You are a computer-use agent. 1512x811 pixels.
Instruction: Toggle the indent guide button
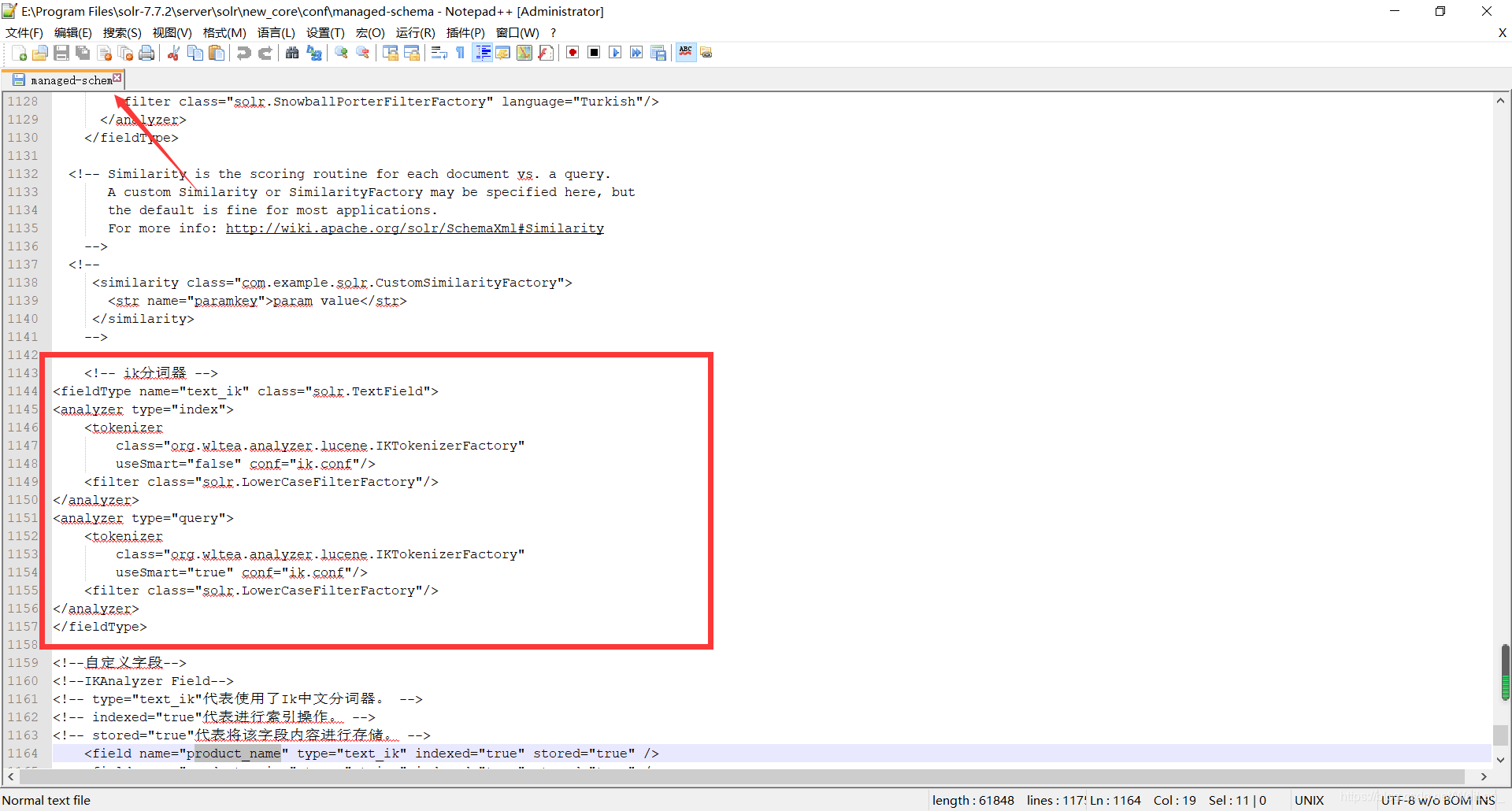click(482, 53)
